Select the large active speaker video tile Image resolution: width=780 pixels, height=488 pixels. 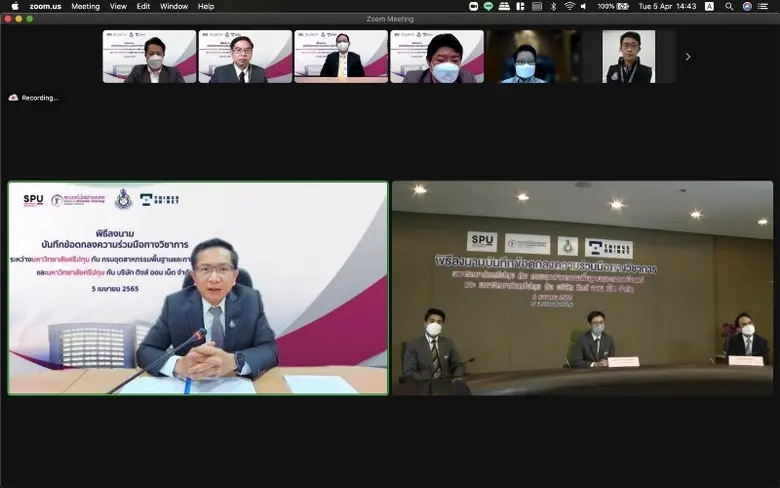[x=198, y=288]
